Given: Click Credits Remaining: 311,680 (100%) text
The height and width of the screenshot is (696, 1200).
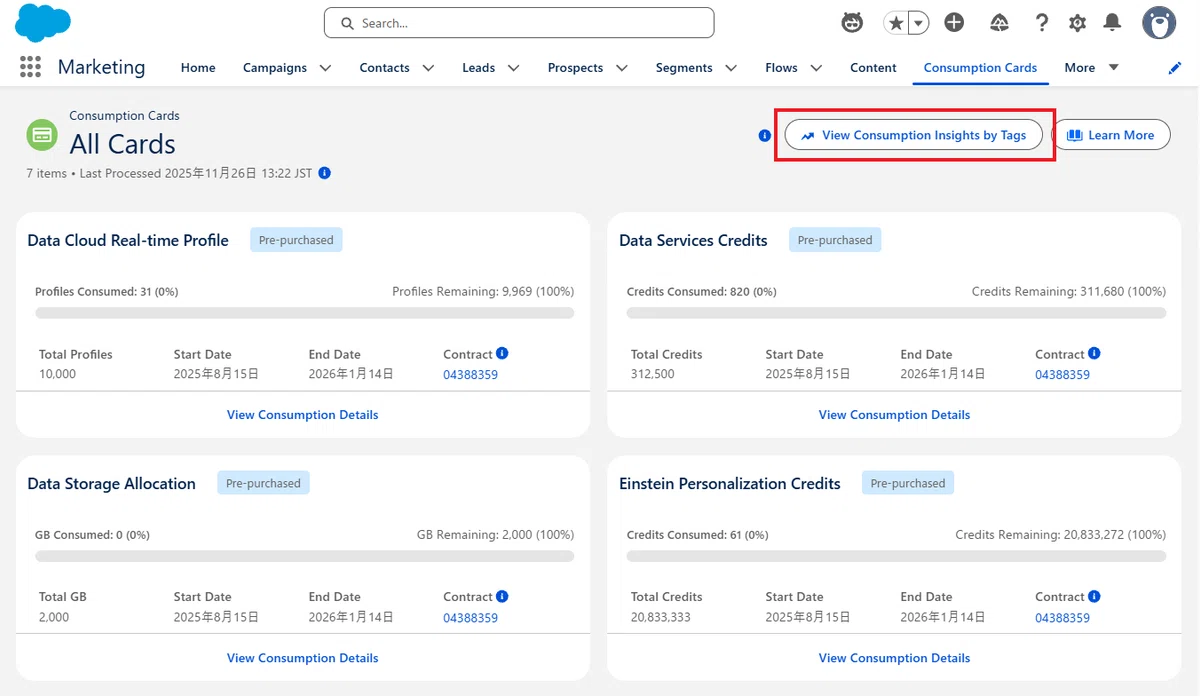Looking at the screenshot, I should [x=1069, y=292].
